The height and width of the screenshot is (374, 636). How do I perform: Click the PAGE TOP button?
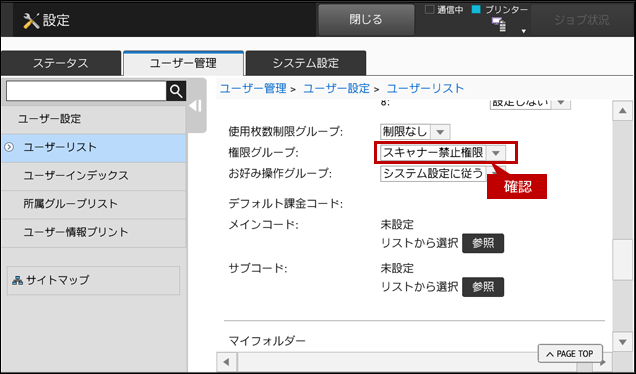tap(570, 354)
